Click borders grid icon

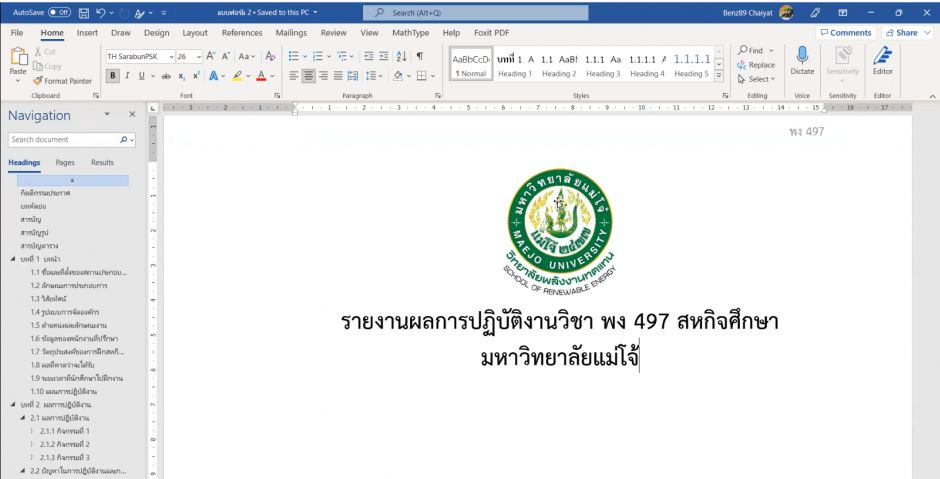coord(421,76)
